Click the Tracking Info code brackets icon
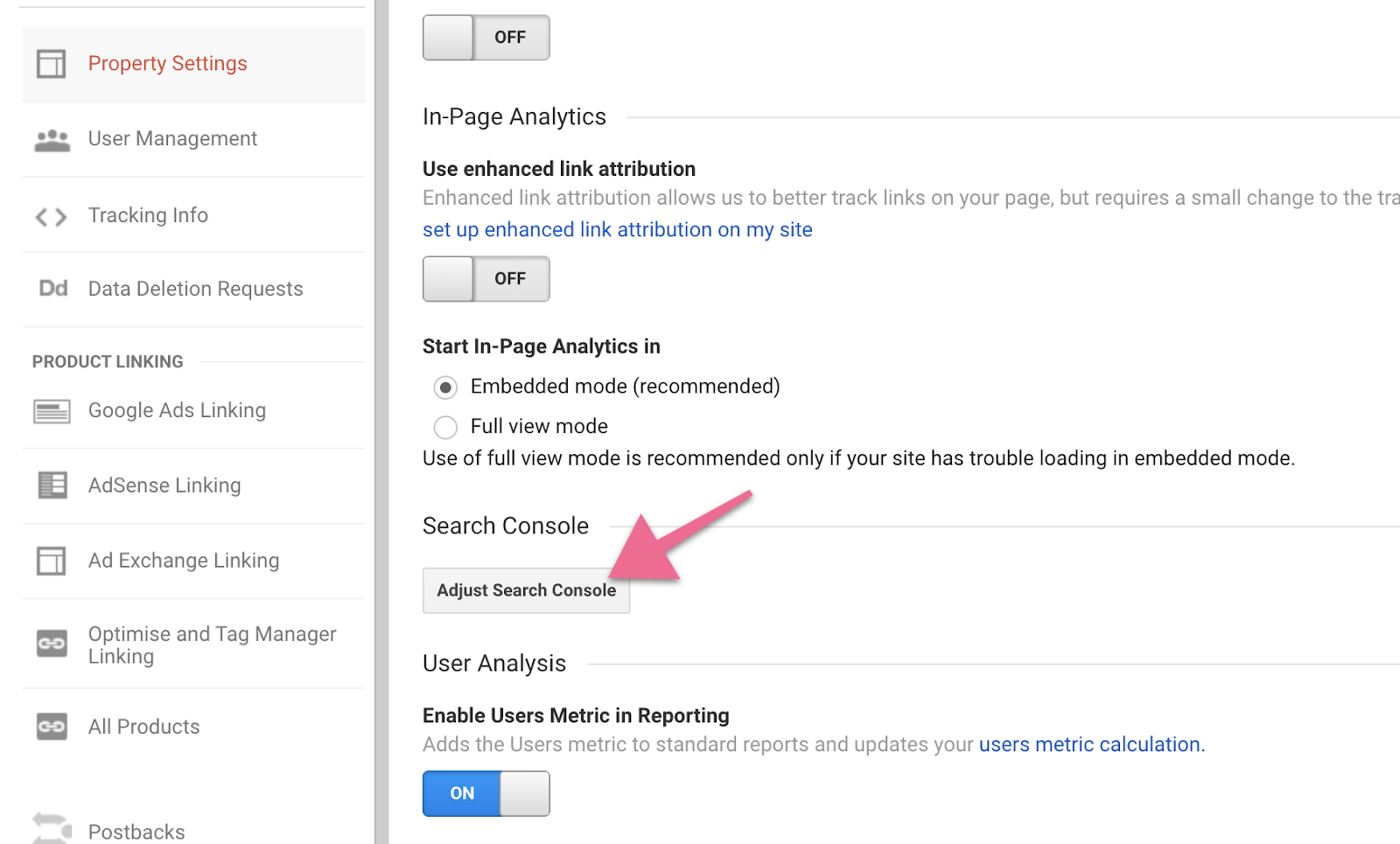 coord(51,217)
